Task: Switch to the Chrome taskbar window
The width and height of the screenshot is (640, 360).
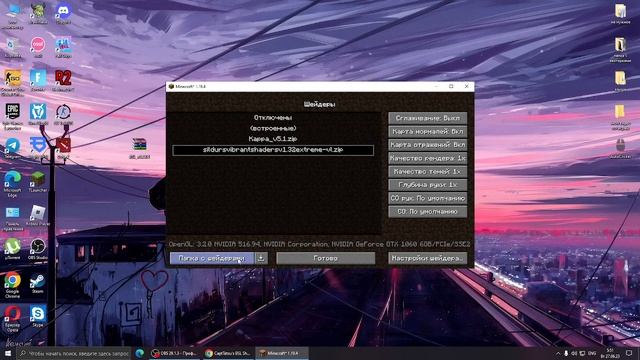Action: (x=228, y=353)
